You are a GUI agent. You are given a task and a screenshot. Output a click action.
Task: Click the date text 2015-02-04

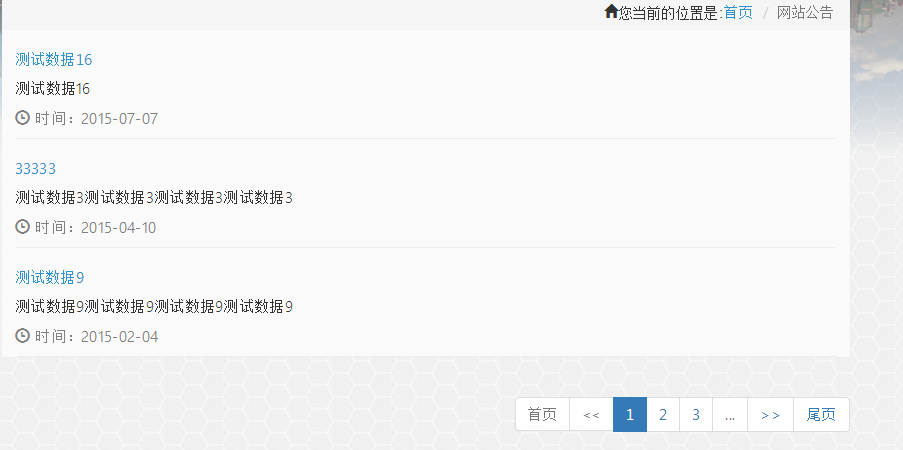(x=119, y=336)
